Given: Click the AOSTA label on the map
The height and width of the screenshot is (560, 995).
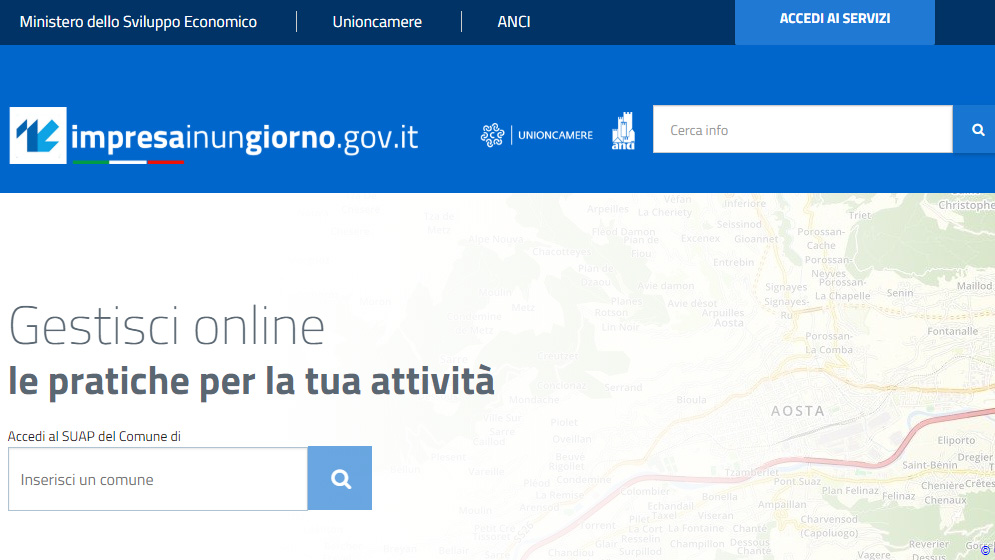Looking at the screenshot, I should [798, 411].
